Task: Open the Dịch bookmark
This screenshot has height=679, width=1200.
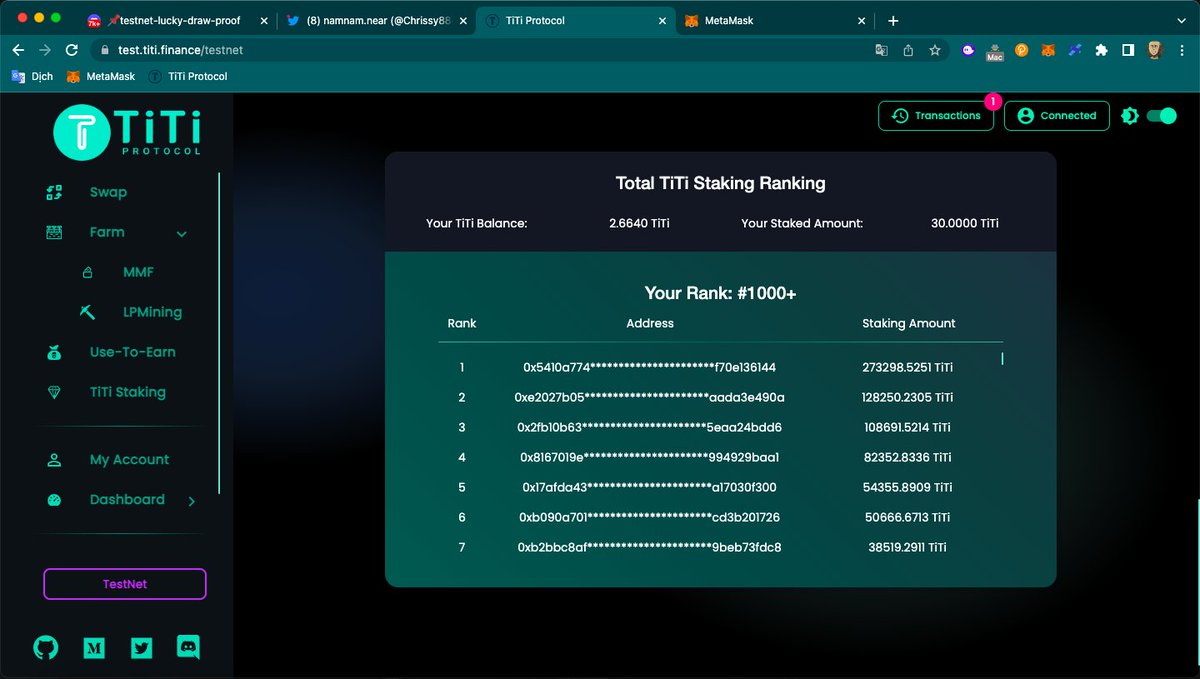Action: (32, 76)
